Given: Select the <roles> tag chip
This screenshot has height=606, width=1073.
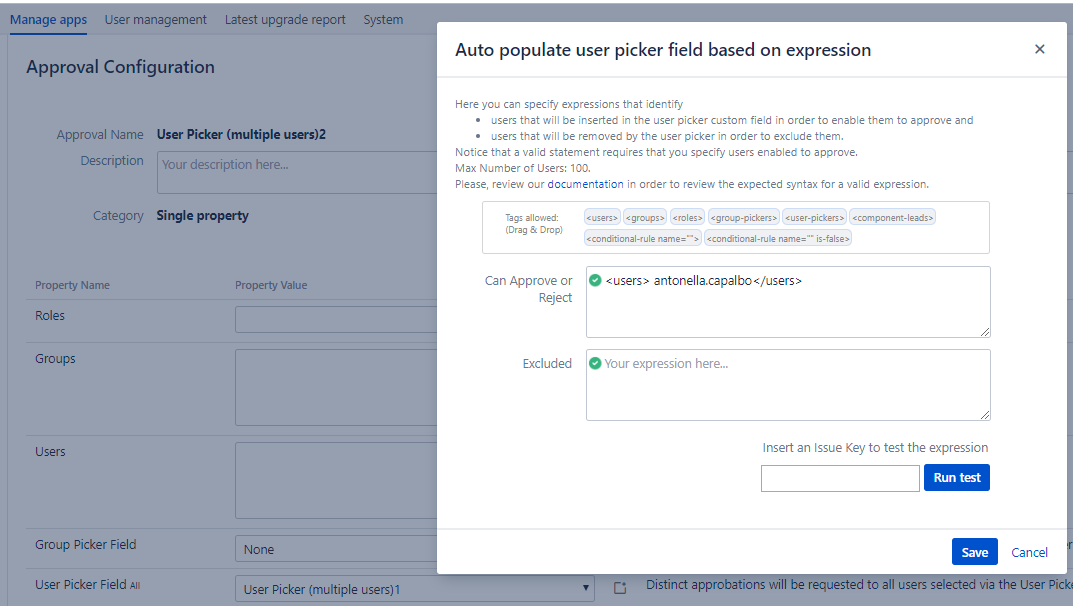Looking at the screenshot, I should (687, 217).
